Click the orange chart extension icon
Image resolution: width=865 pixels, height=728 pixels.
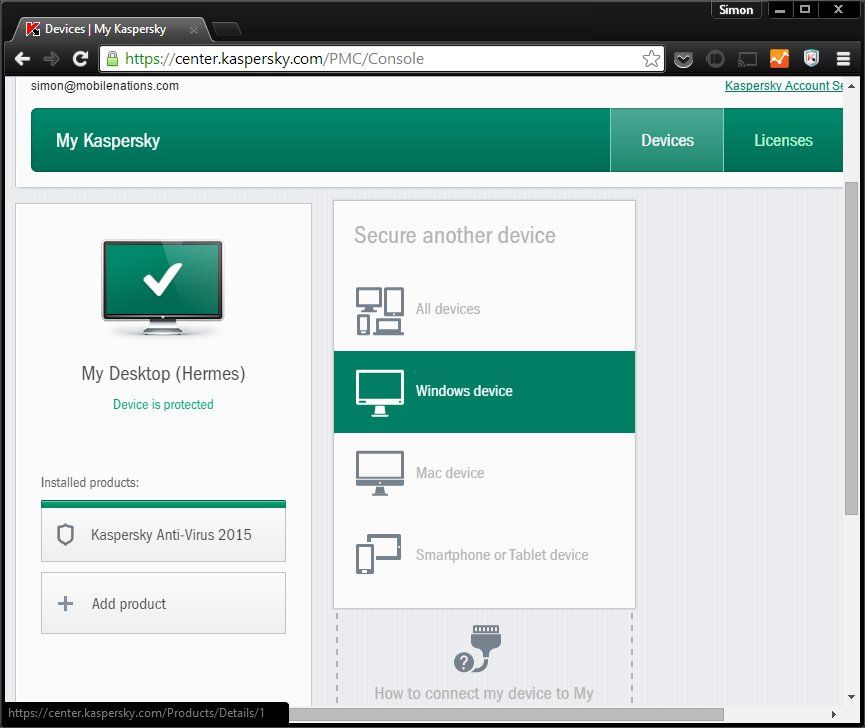click(779, 58)
